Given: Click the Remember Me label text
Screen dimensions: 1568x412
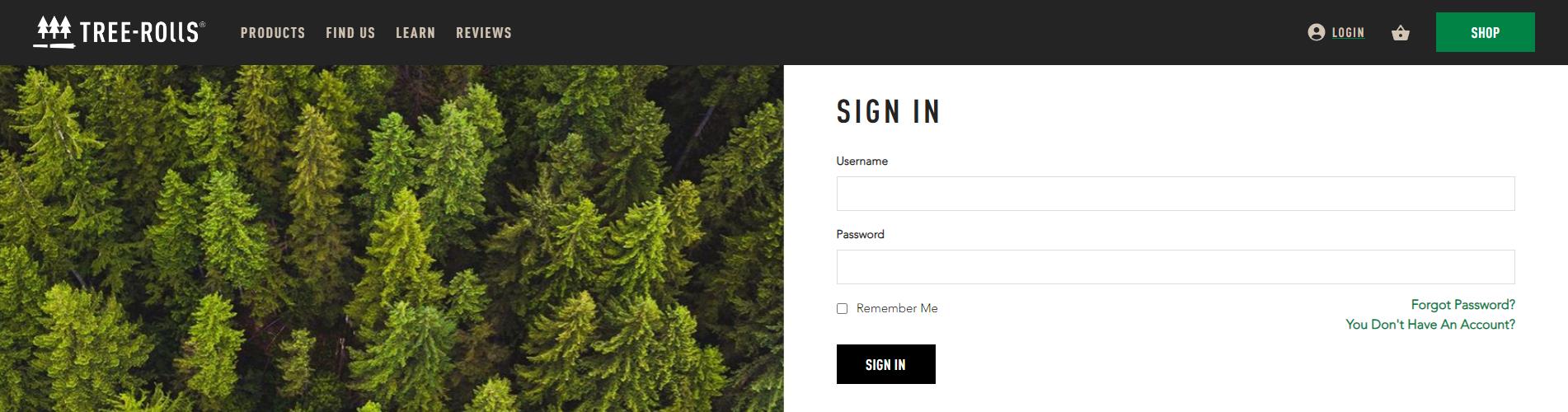Looking at the screenshot, I should [897, 308].
